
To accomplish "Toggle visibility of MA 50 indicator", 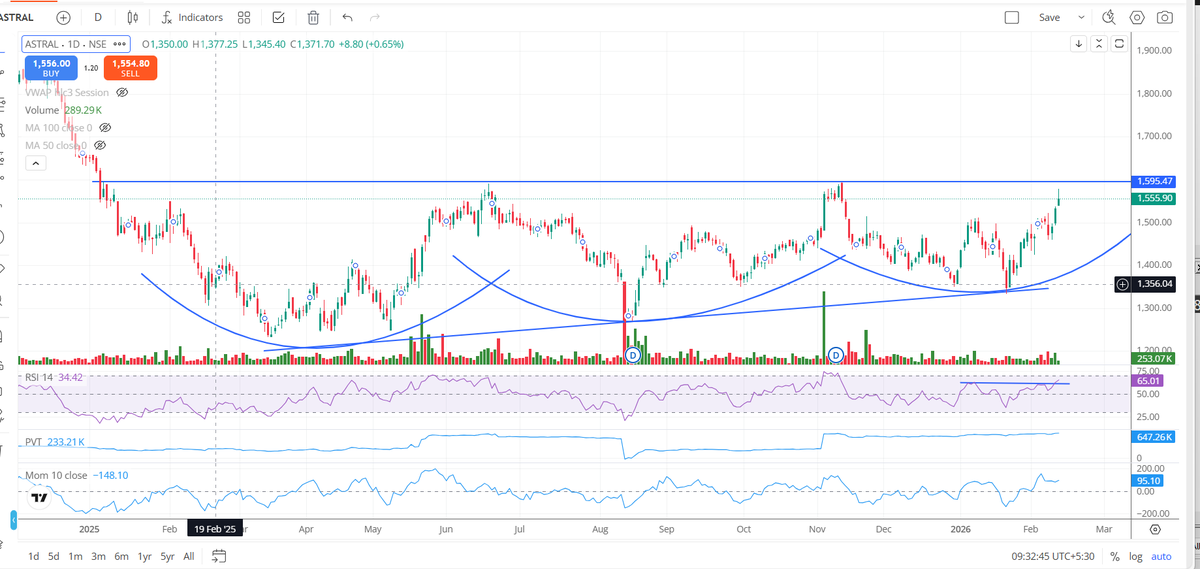I will click(x=99, y=146).
